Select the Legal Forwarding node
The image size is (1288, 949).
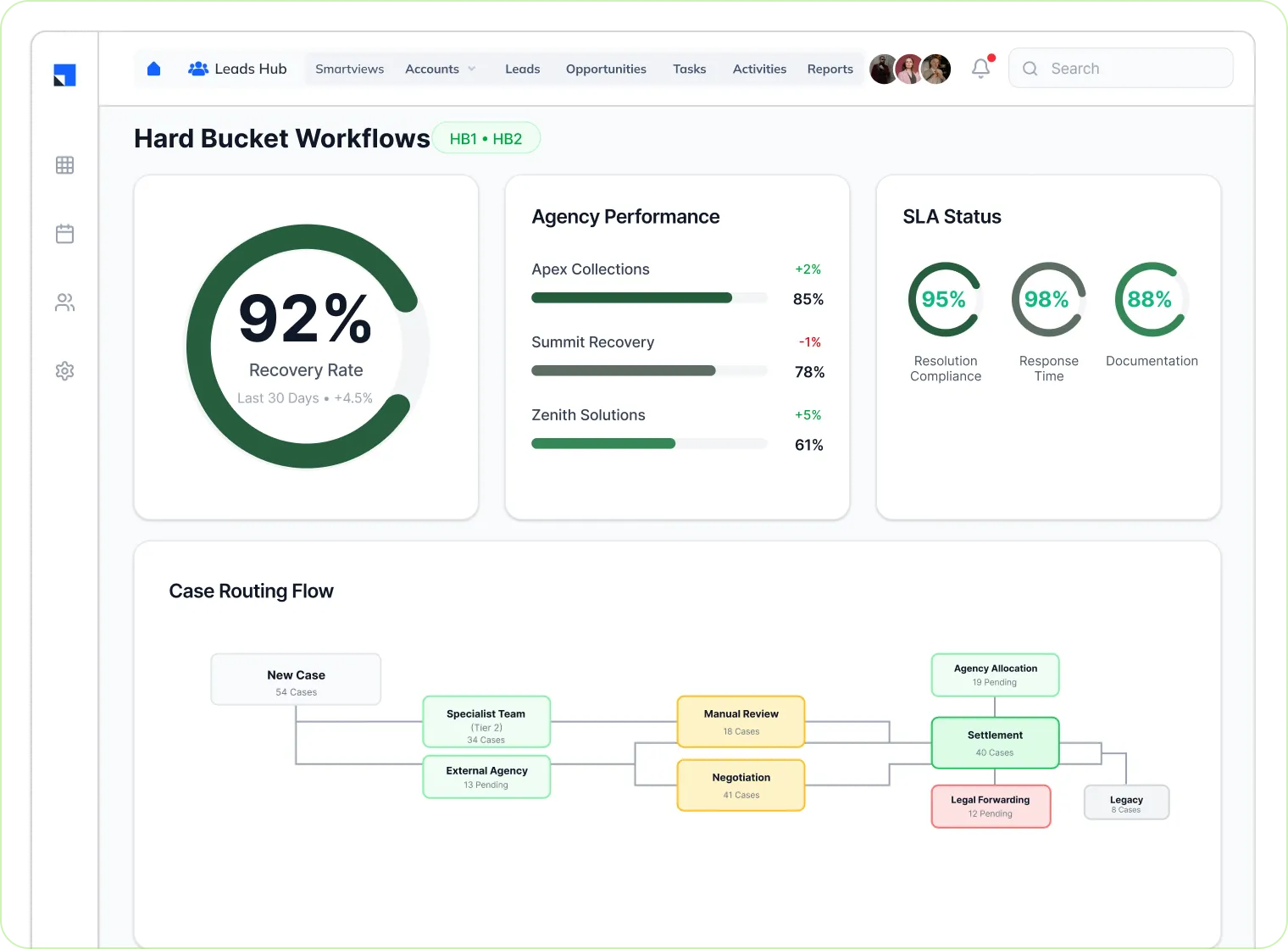[991, 807]
